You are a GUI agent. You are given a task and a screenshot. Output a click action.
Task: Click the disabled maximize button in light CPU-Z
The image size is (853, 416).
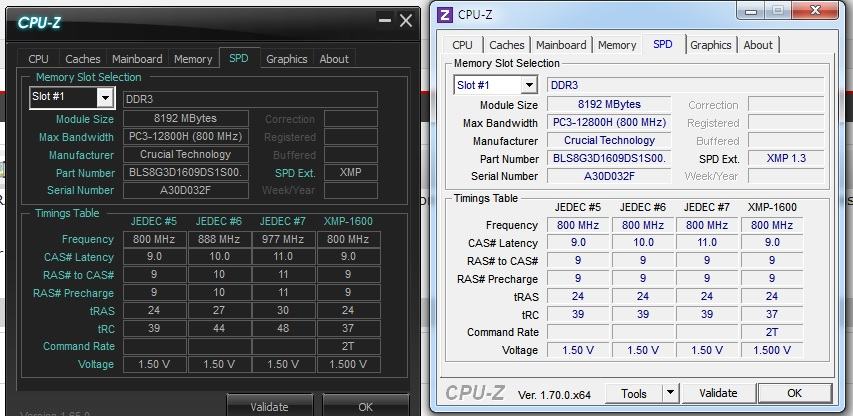[x=778, y=10]
